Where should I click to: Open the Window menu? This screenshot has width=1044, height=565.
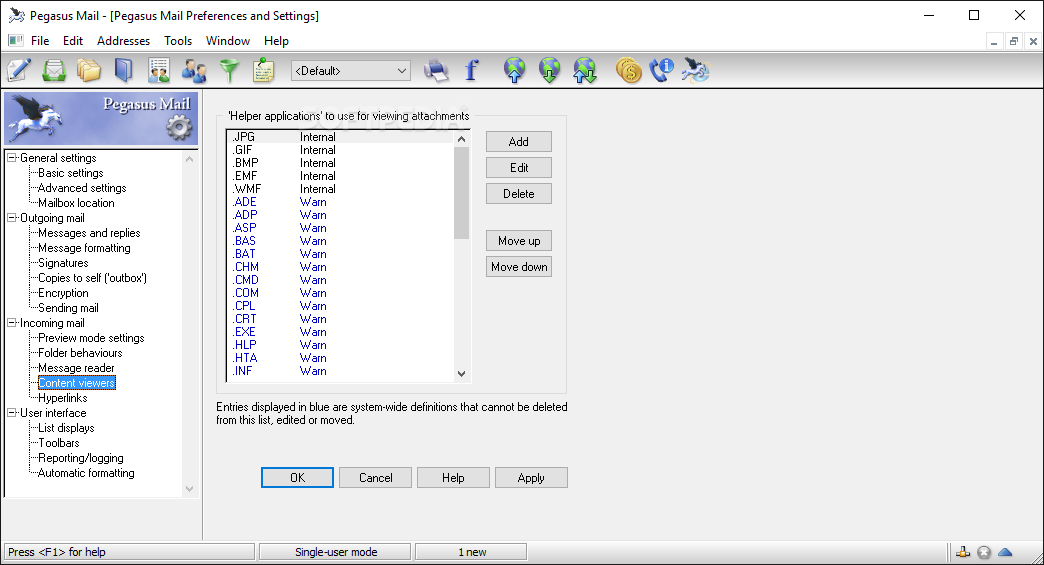(228, 41)
